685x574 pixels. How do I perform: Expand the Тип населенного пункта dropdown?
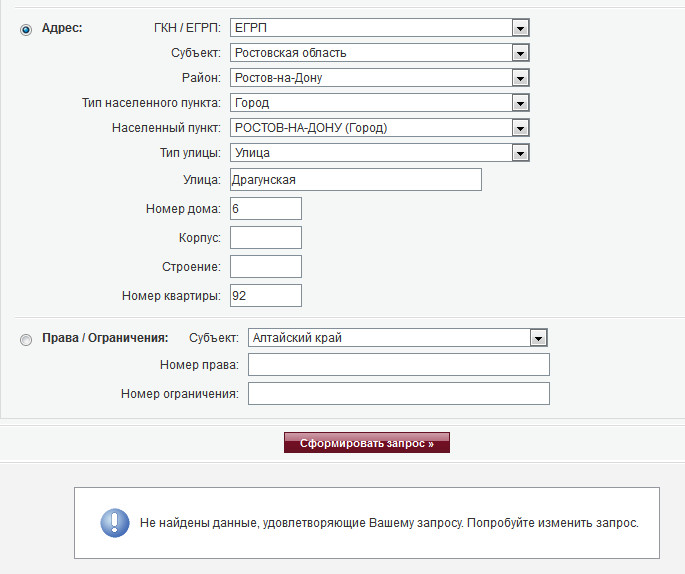tap(379, 103)
